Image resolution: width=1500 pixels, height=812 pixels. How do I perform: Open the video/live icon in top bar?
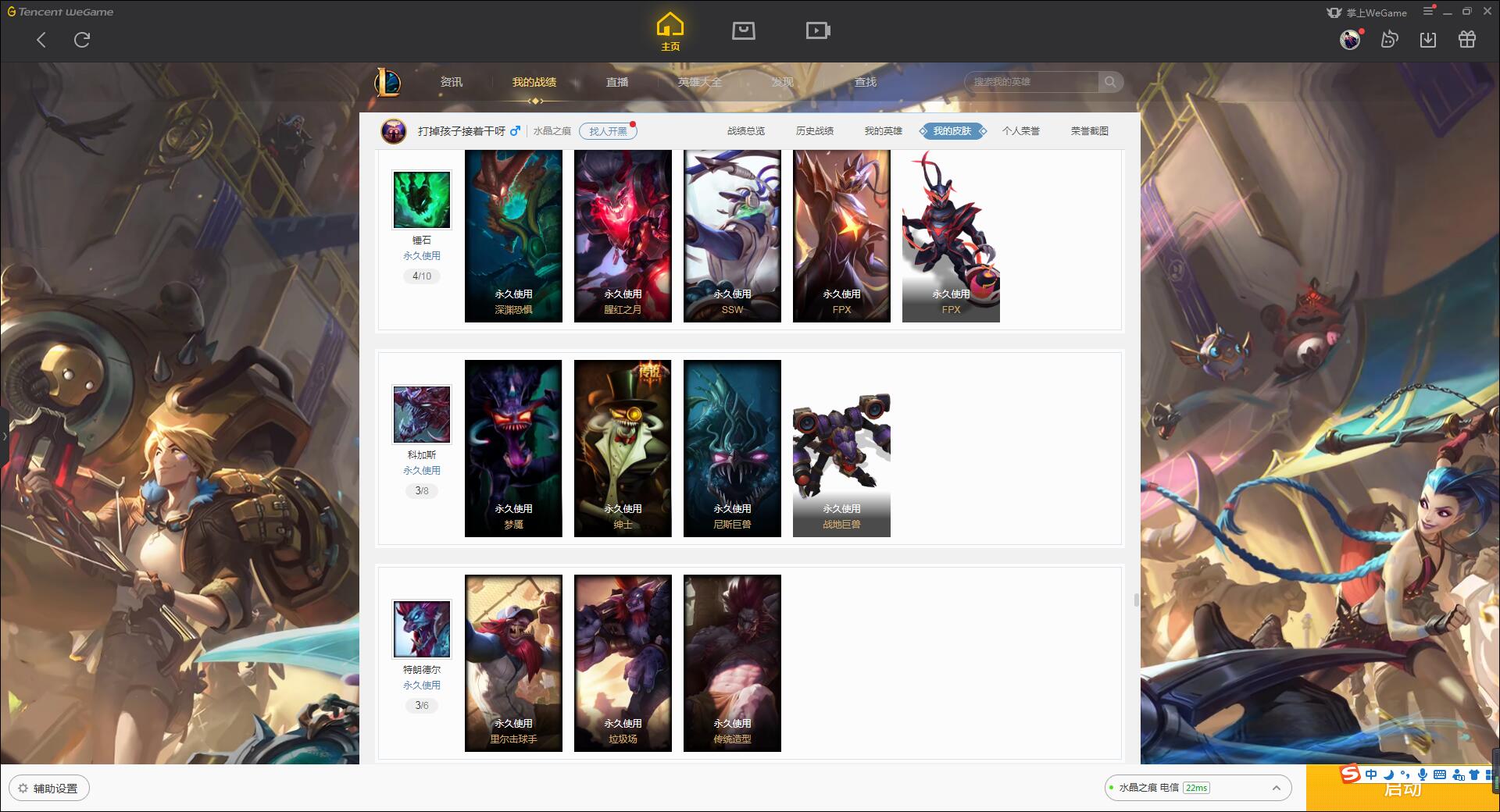(x=818, y=30)
